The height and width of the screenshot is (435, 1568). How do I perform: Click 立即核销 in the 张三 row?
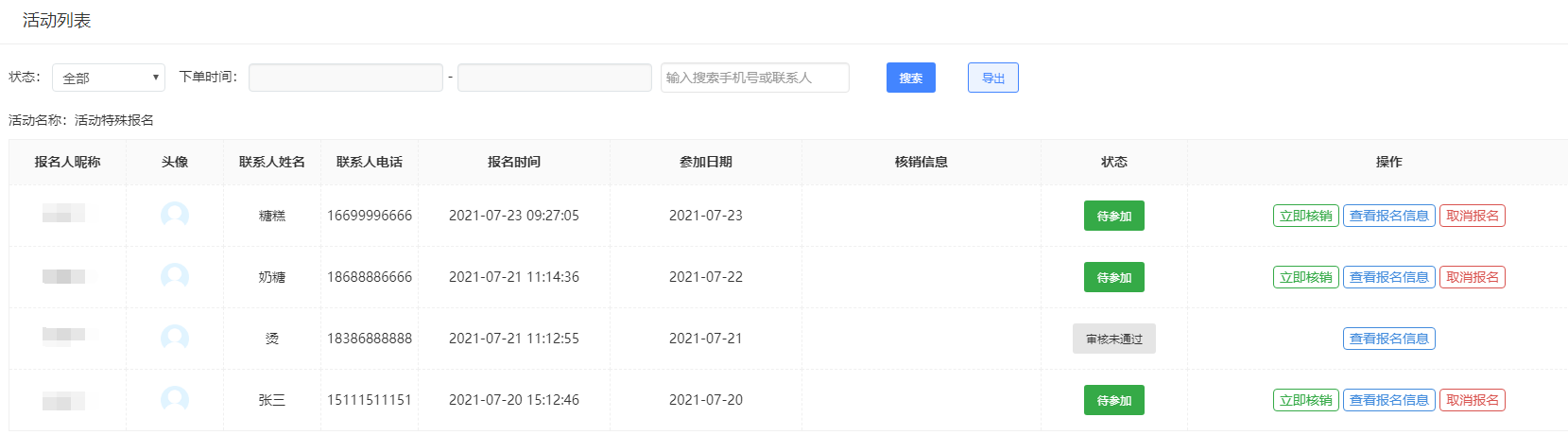click(x=1306, y=400)
